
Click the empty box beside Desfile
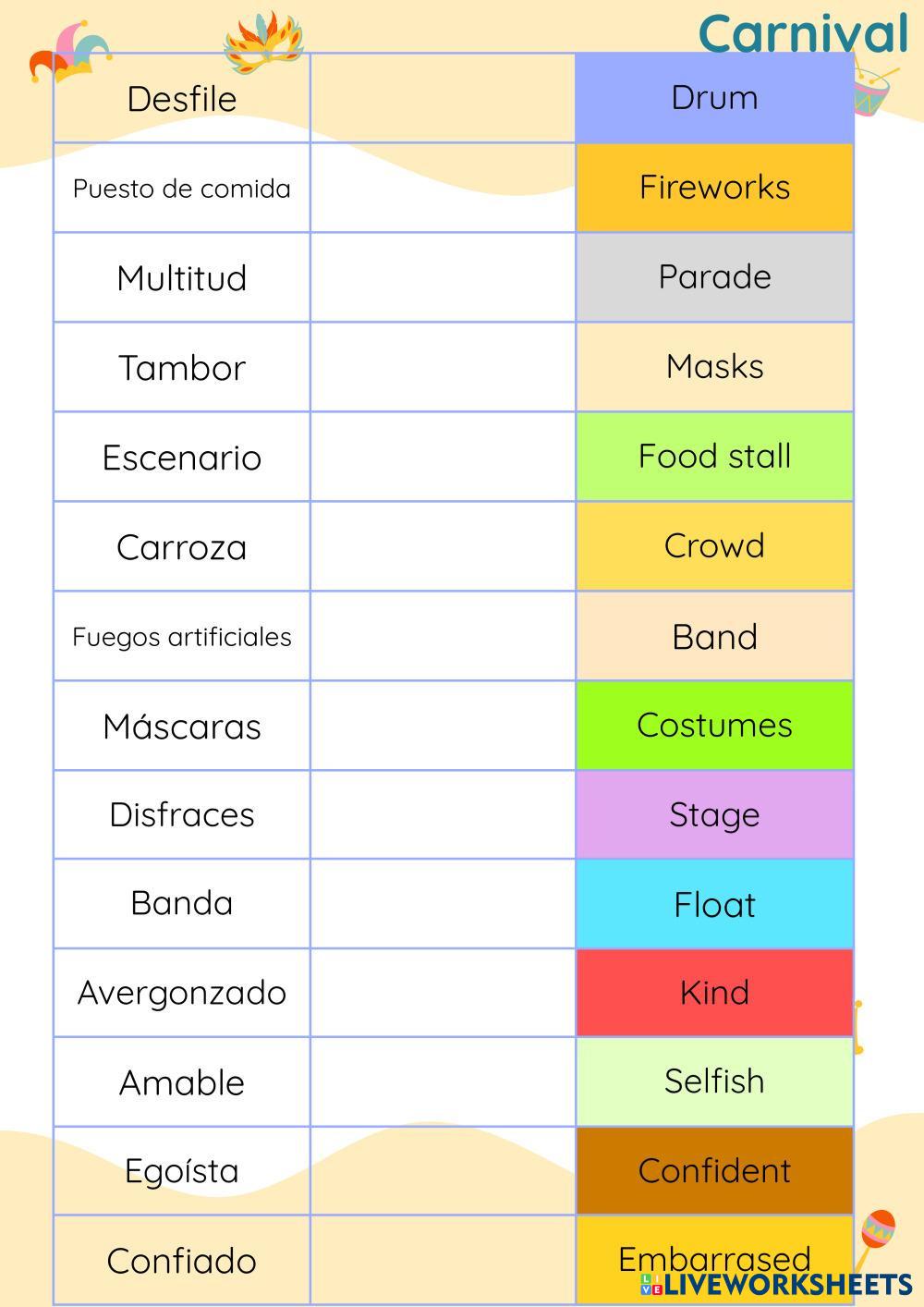[443, 98]
